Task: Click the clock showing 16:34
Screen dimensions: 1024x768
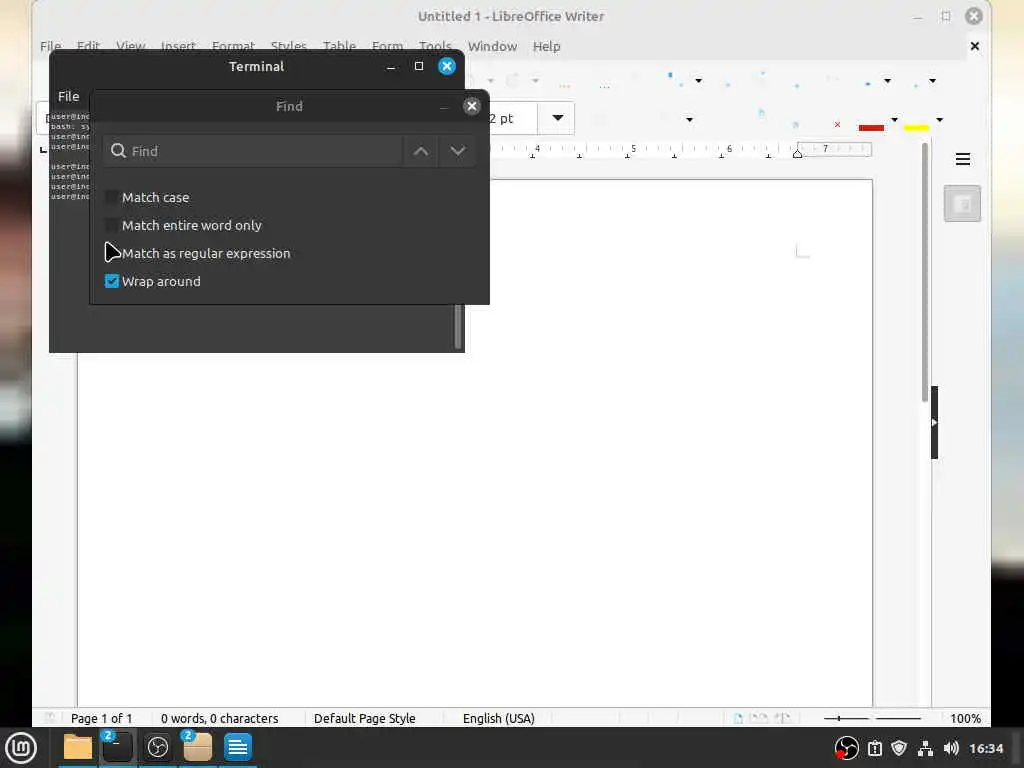Action: [x=986, y=748]
